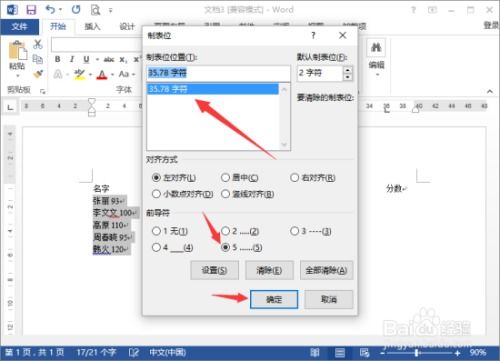
Task: Apply strikethrough abc formatting
Action: 109,60
